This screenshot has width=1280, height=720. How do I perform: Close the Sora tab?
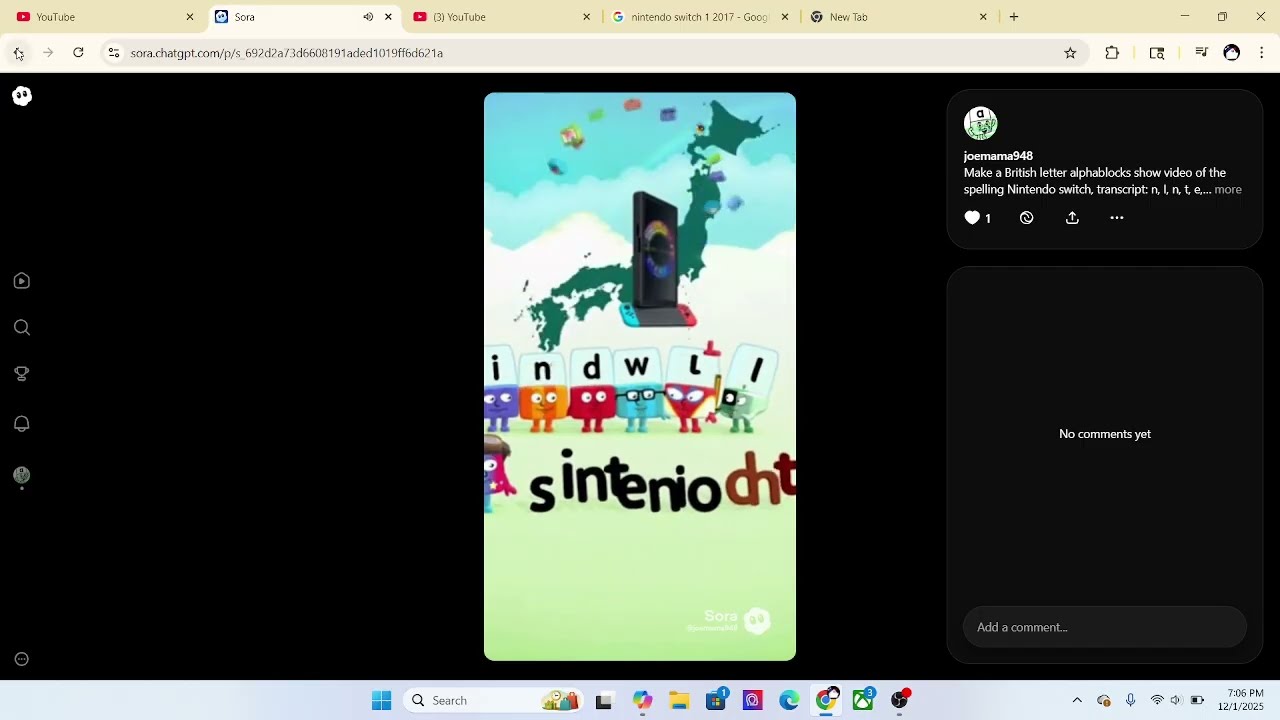tap(388, 17)
